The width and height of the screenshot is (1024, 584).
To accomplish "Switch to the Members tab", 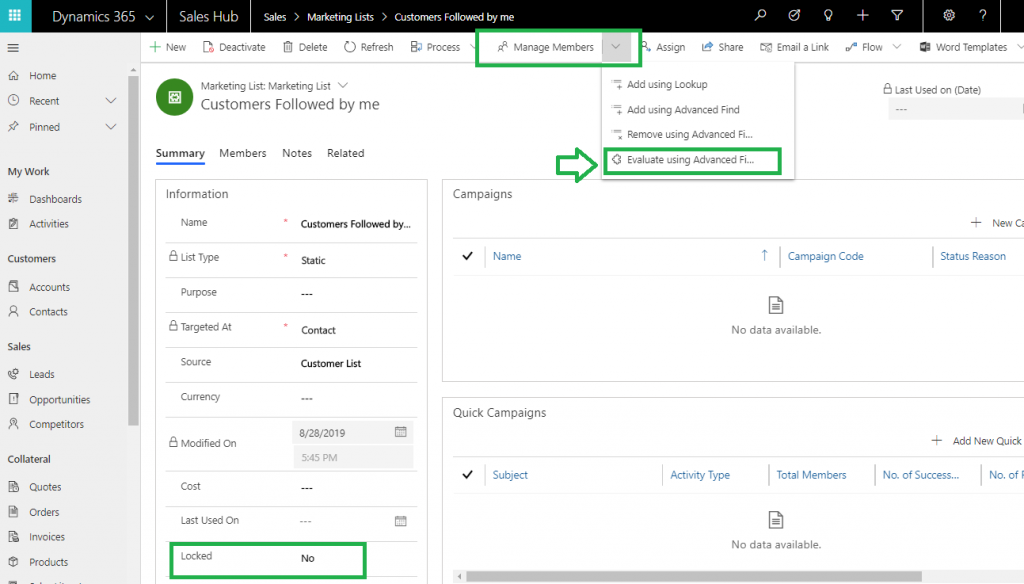I will coord(242,153).
